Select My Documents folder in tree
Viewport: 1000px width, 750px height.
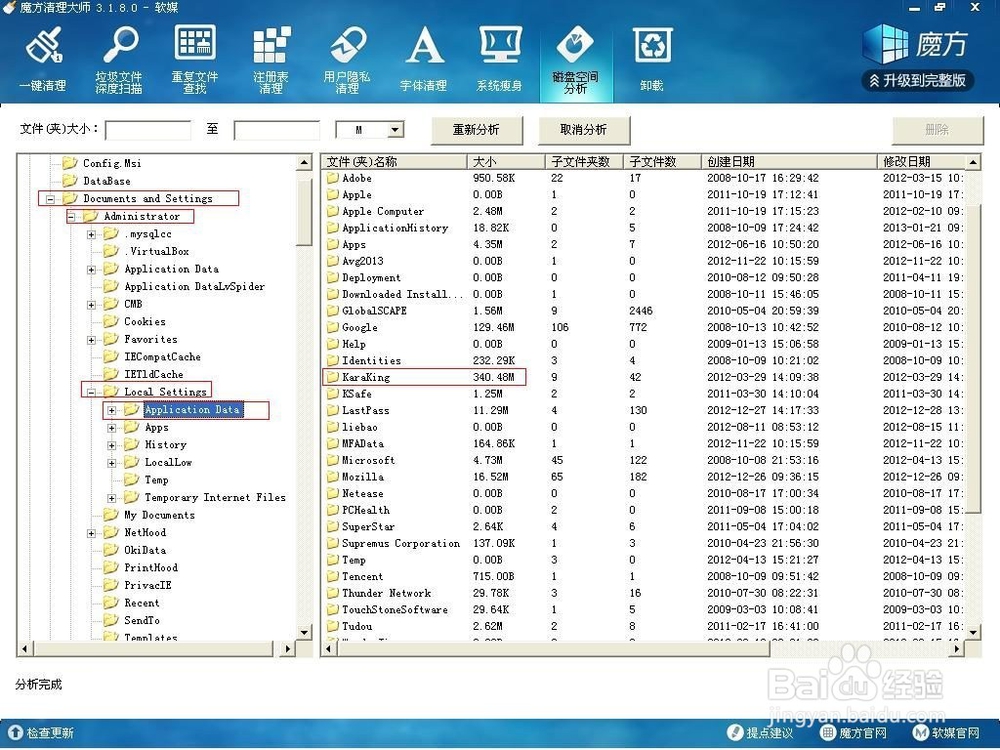click(x=159, y=515)
